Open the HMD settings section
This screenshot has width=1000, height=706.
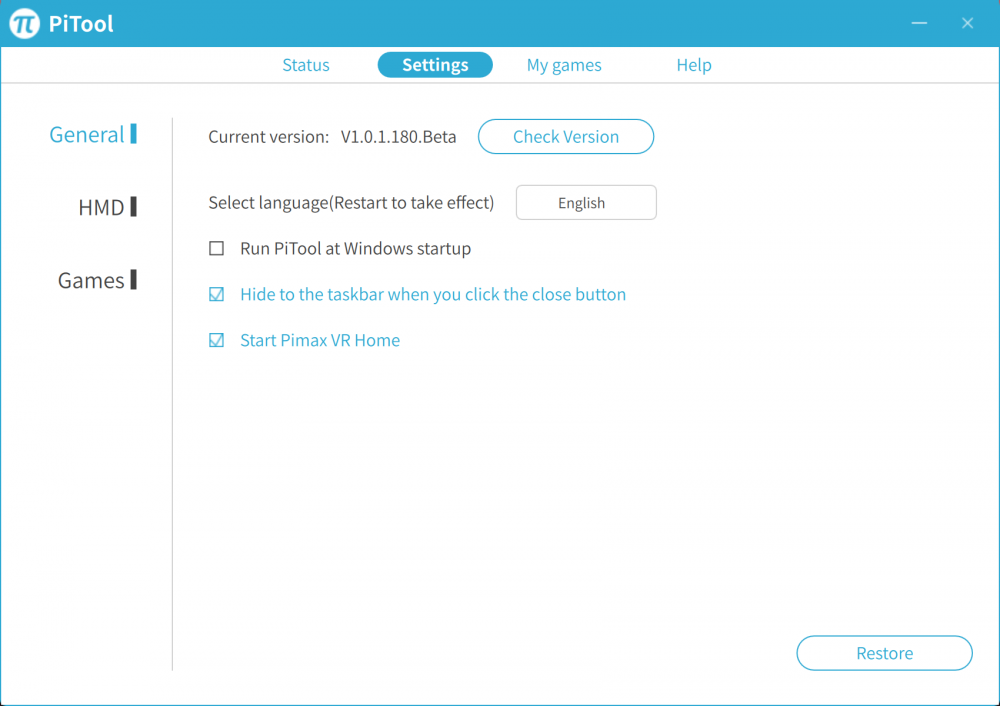[101, 206]
